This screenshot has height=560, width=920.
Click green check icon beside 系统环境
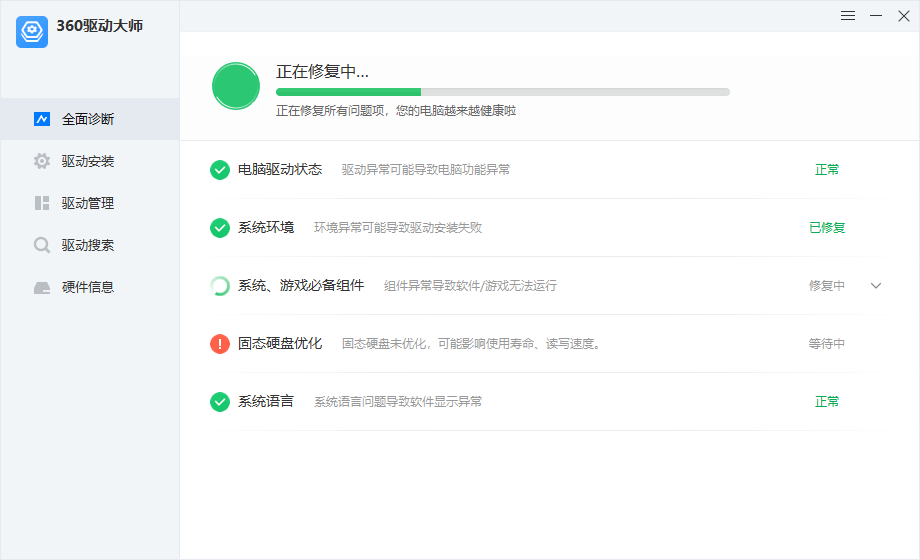220,228
